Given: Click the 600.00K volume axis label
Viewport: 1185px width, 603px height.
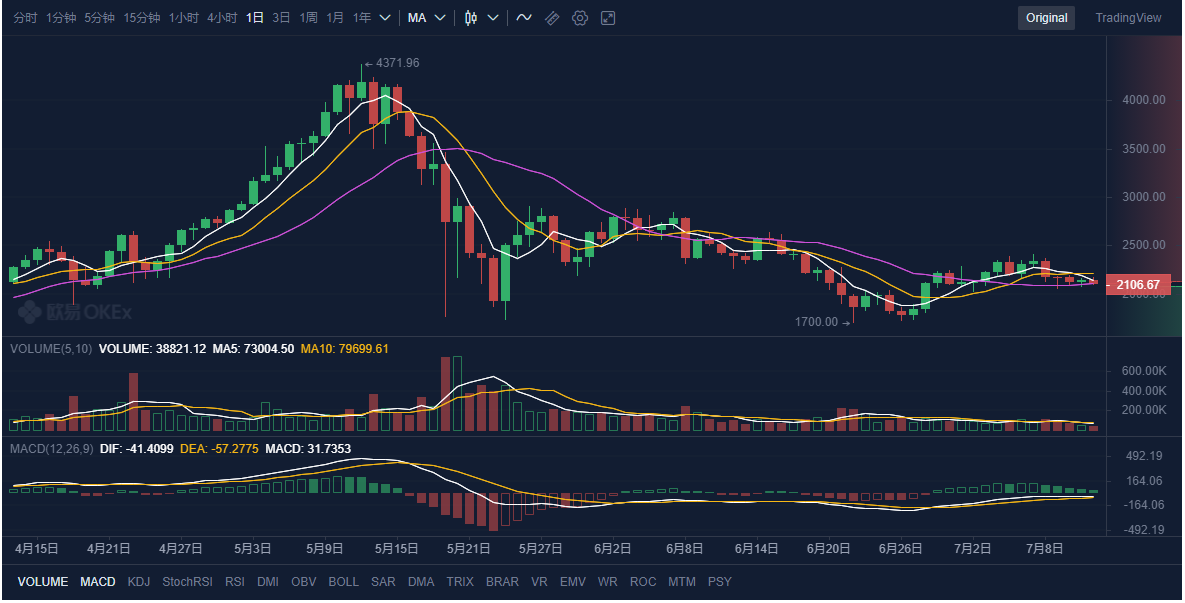Looking at the screenshot, I should (x=1145, y=371).
